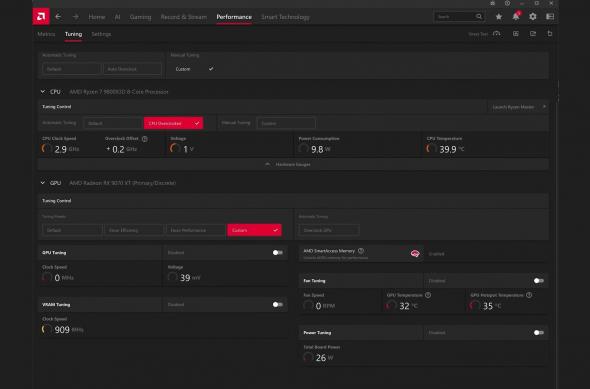Click the GPU Hotspot Temperature help icon
The width and height of the screenshot is (590, 389).
tap(529, 295)
